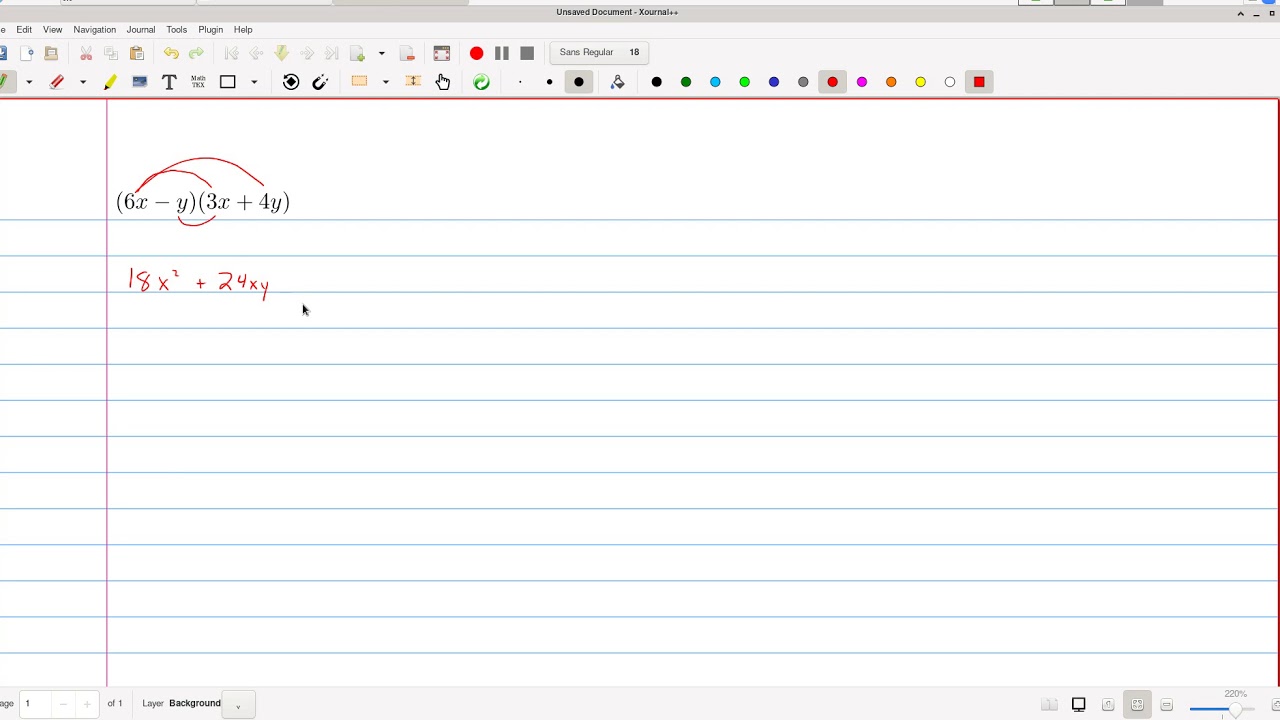Cut the selection with the scissors icon
The height and width of the screenshot is (720, 1280).
point(86,53)
